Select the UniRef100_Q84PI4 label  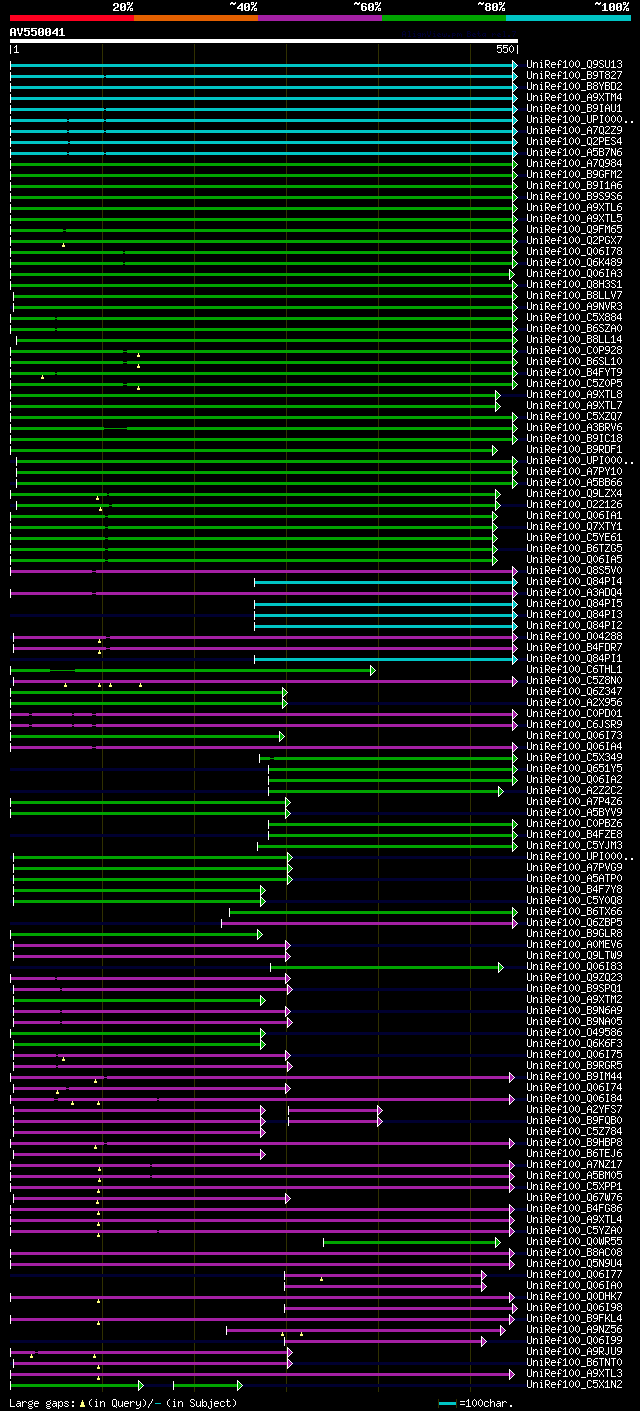(574, 581)
